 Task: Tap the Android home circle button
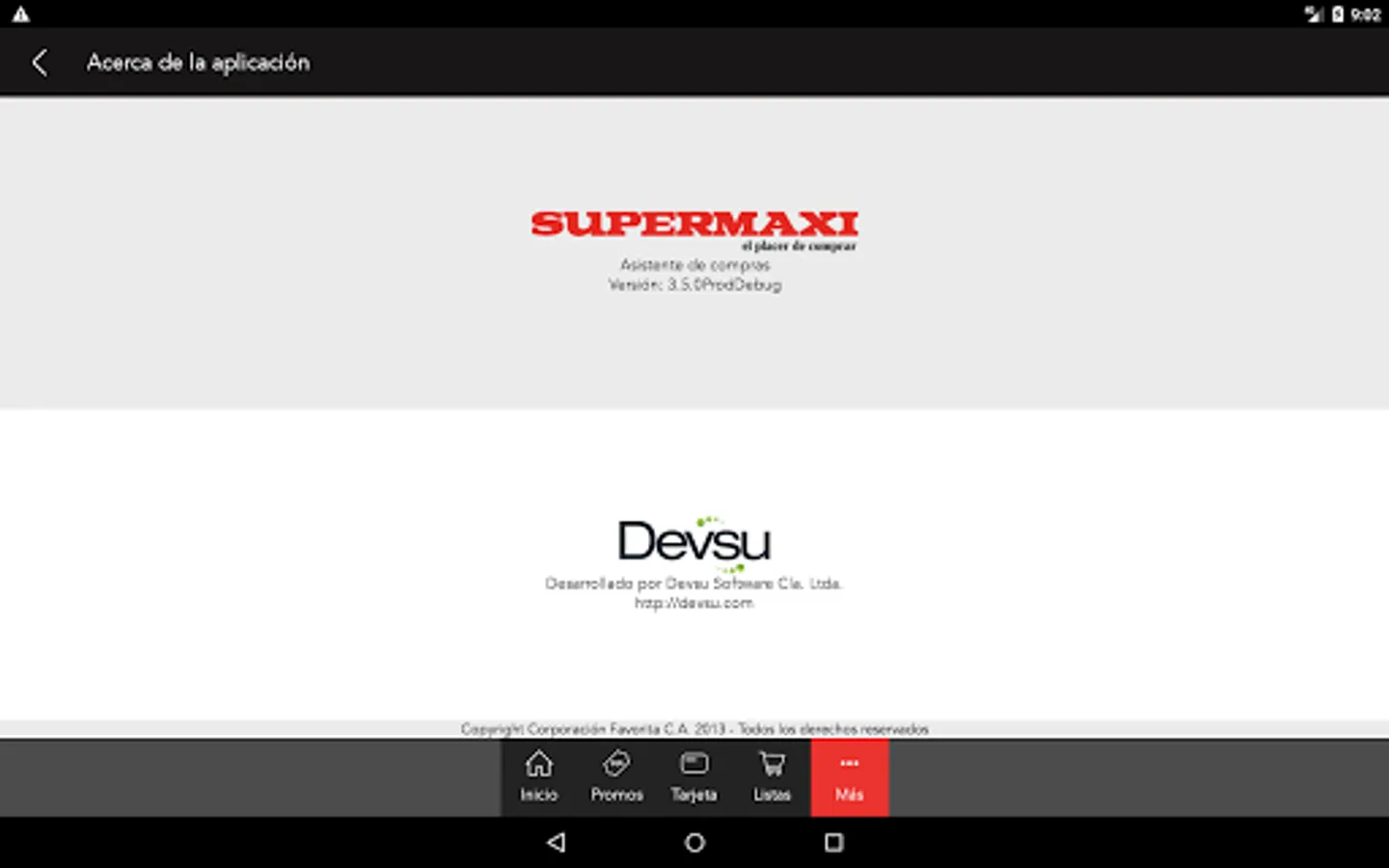(x=694, y=842)
